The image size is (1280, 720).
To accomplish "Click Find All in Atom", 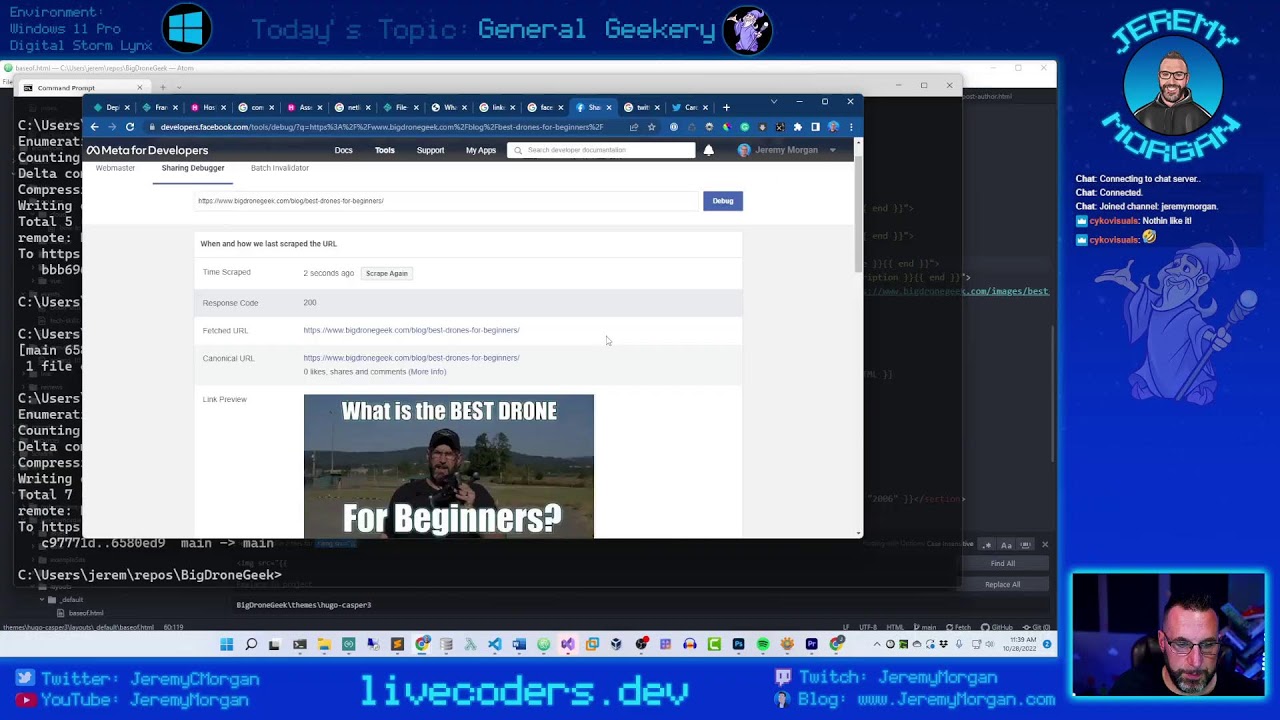I will pyautogui.click(x=1003, y=563).
